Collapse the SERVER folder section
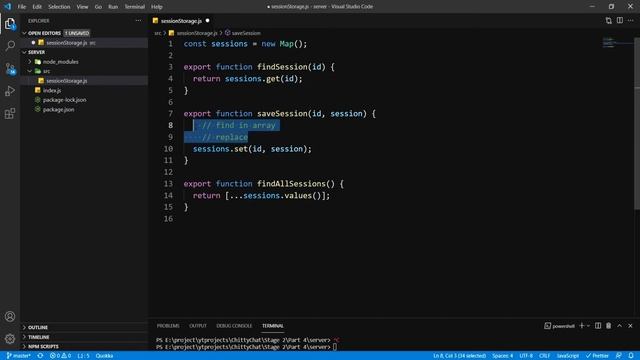 point(24,52)
